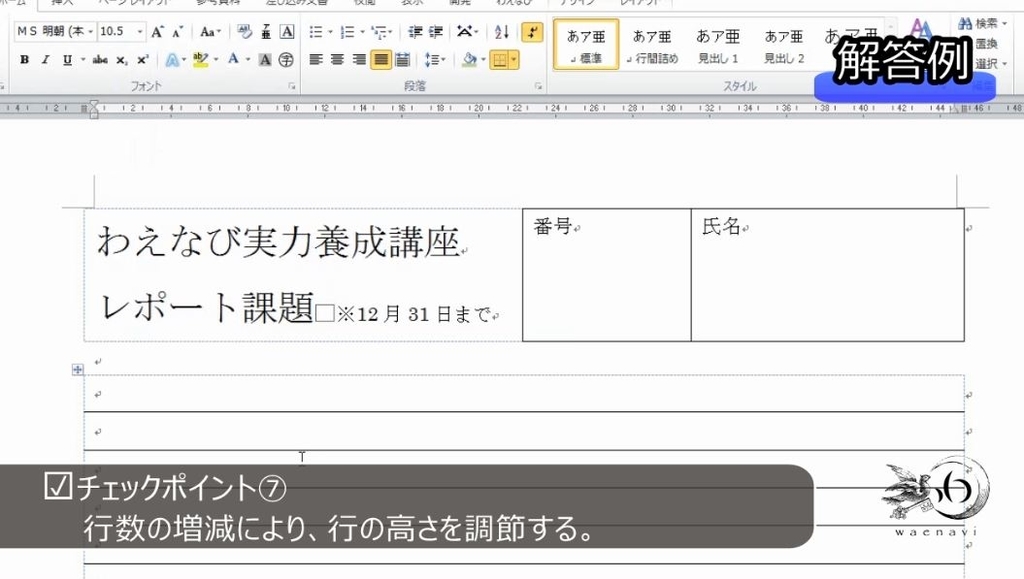The height and width of the screenshot is (579, 1024).
Task: Open the Sort icon in the paragraph group
Action: click(500, 31)
